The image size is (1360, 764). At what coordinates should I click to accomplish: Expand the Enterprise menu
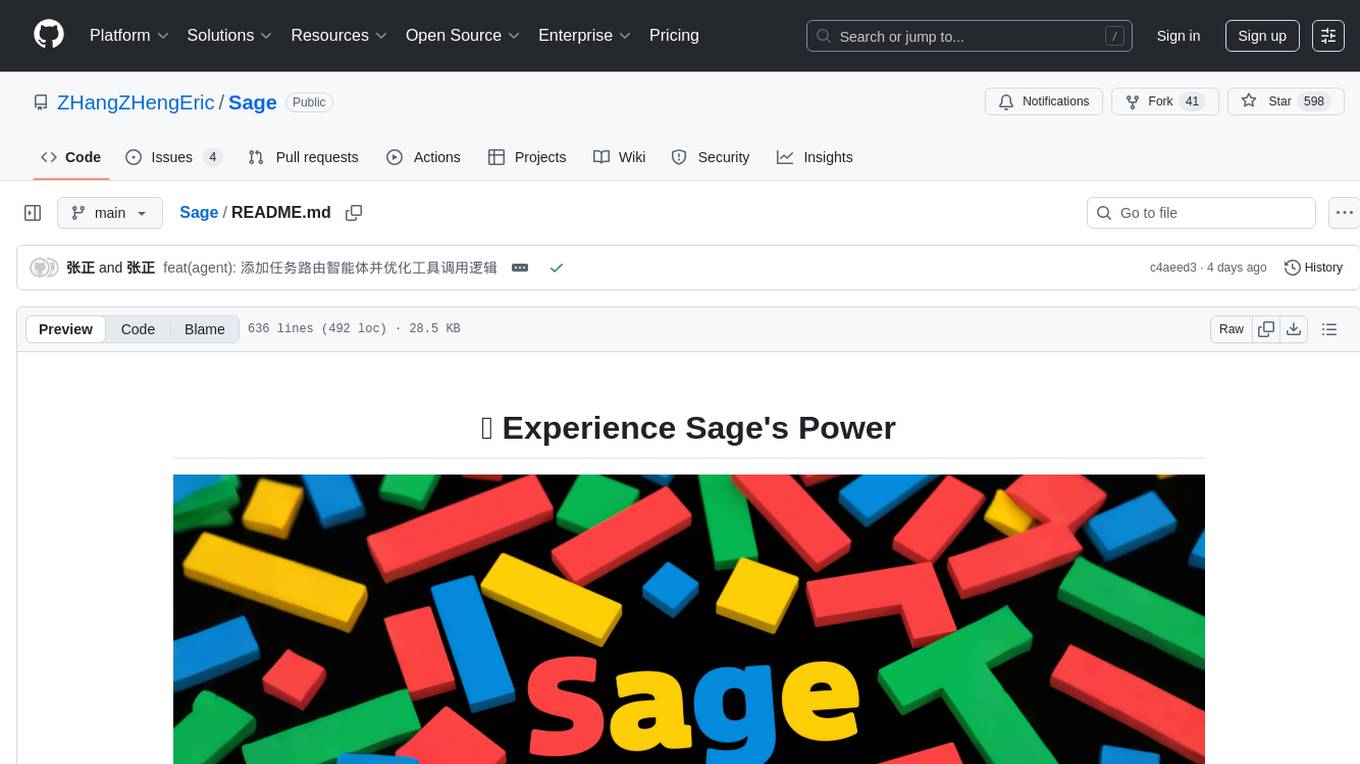point(584,35)
